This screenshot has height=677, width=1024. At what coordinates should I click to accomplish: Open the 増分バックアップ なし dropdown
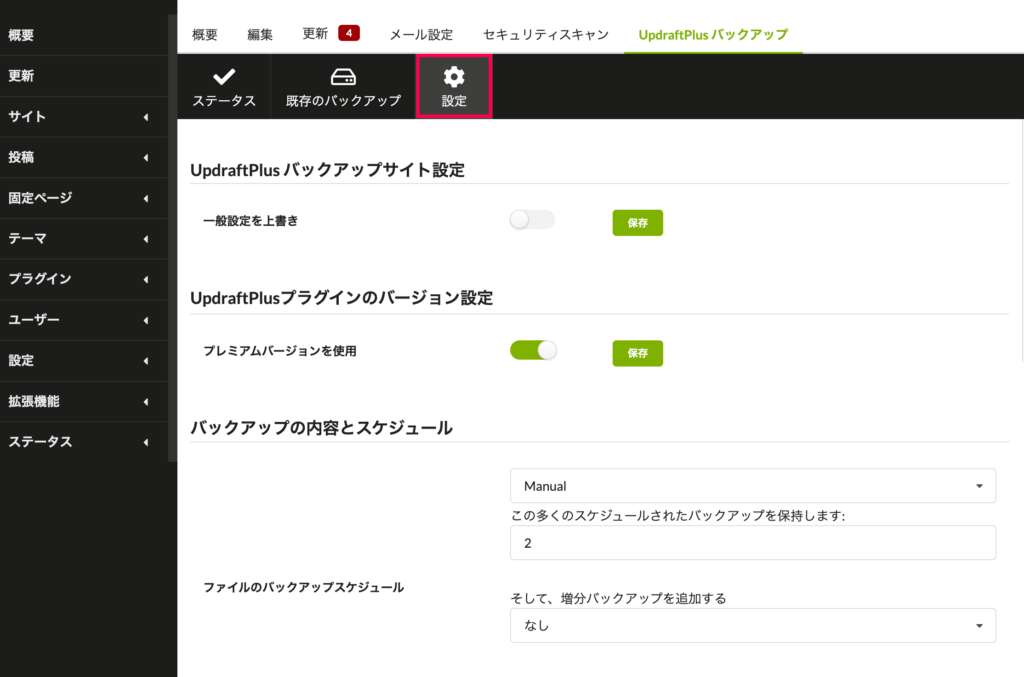752,625
